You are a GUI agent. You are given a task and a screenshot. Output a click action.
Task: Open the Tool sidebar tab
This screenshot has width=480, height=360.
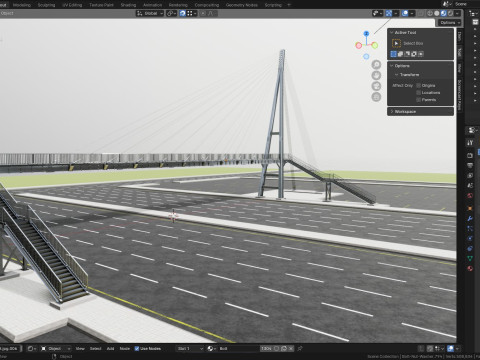point(460,52)
